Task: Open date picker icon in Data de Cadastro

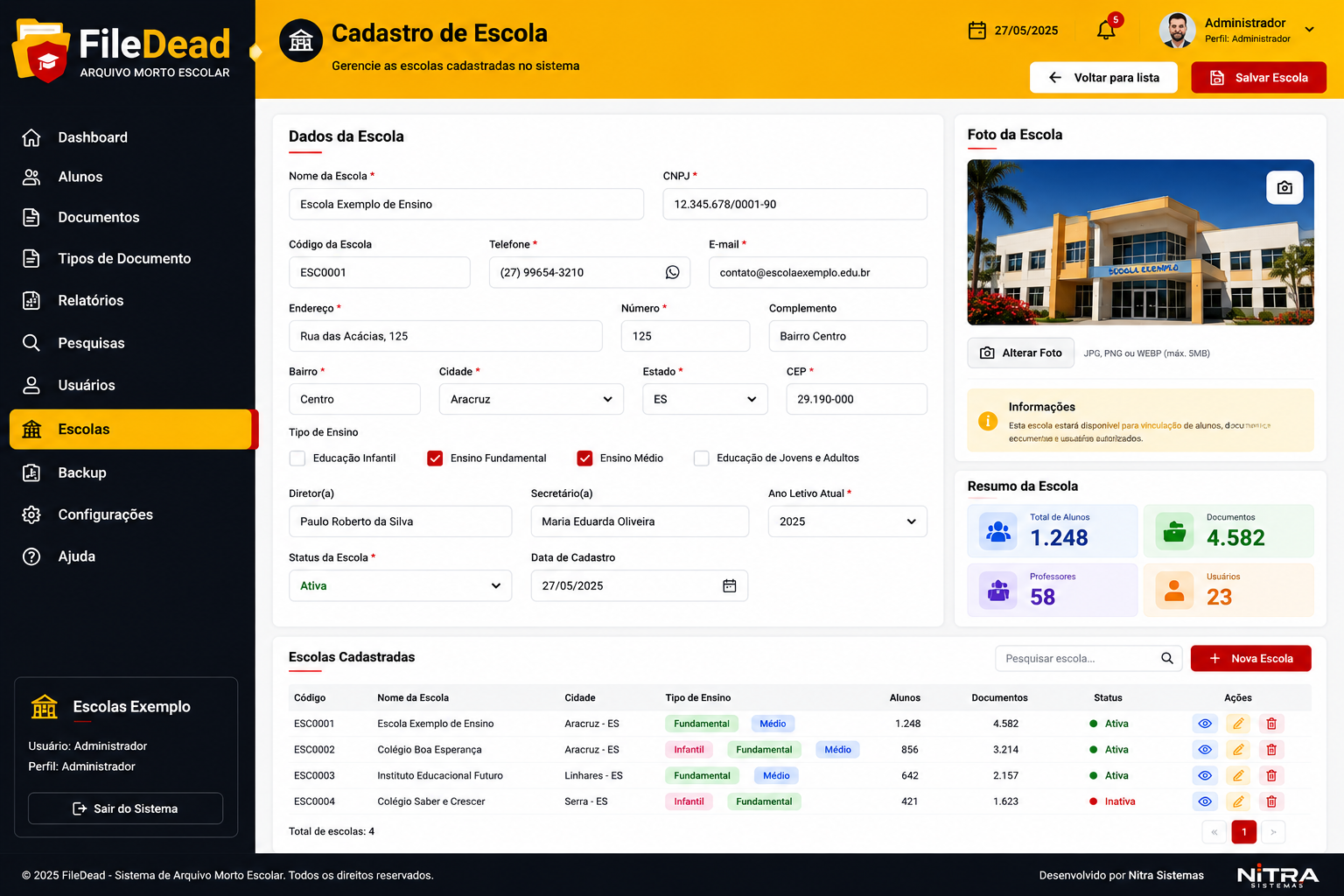Action: 730,585
